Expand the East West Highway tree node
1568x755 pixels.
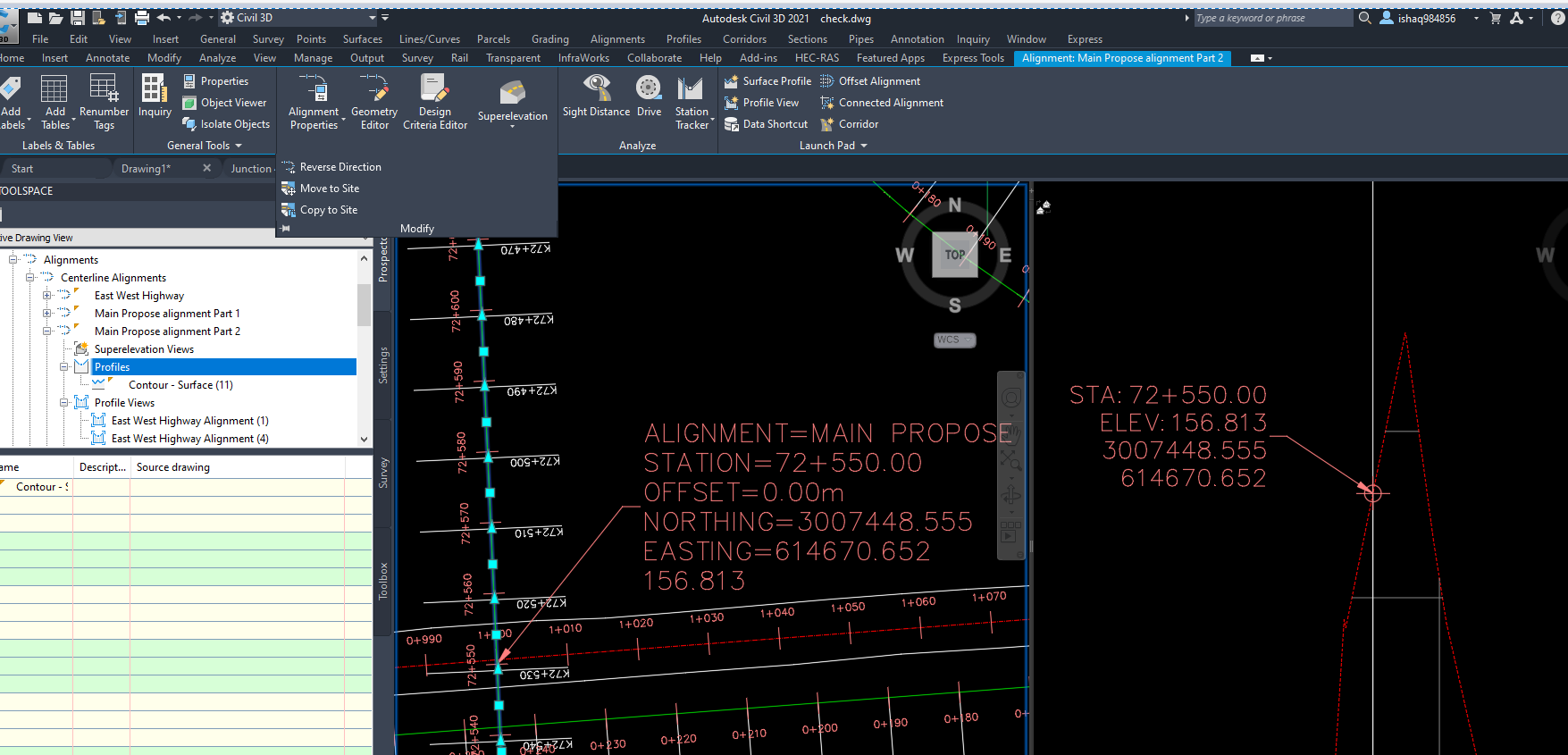click(x=47, y=296)
